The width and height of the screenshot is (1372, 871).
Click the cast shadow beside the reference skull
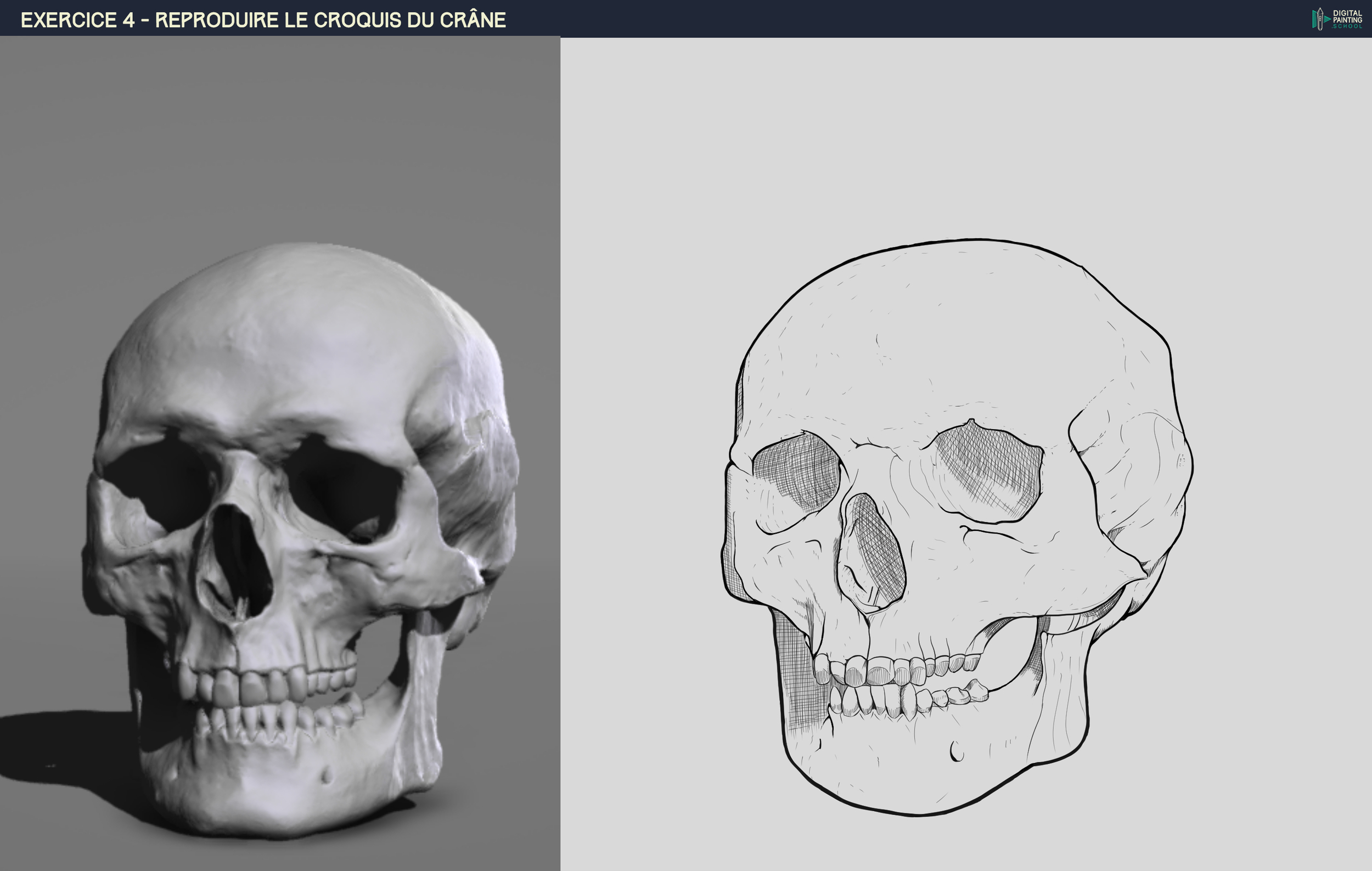coord(63,746)
